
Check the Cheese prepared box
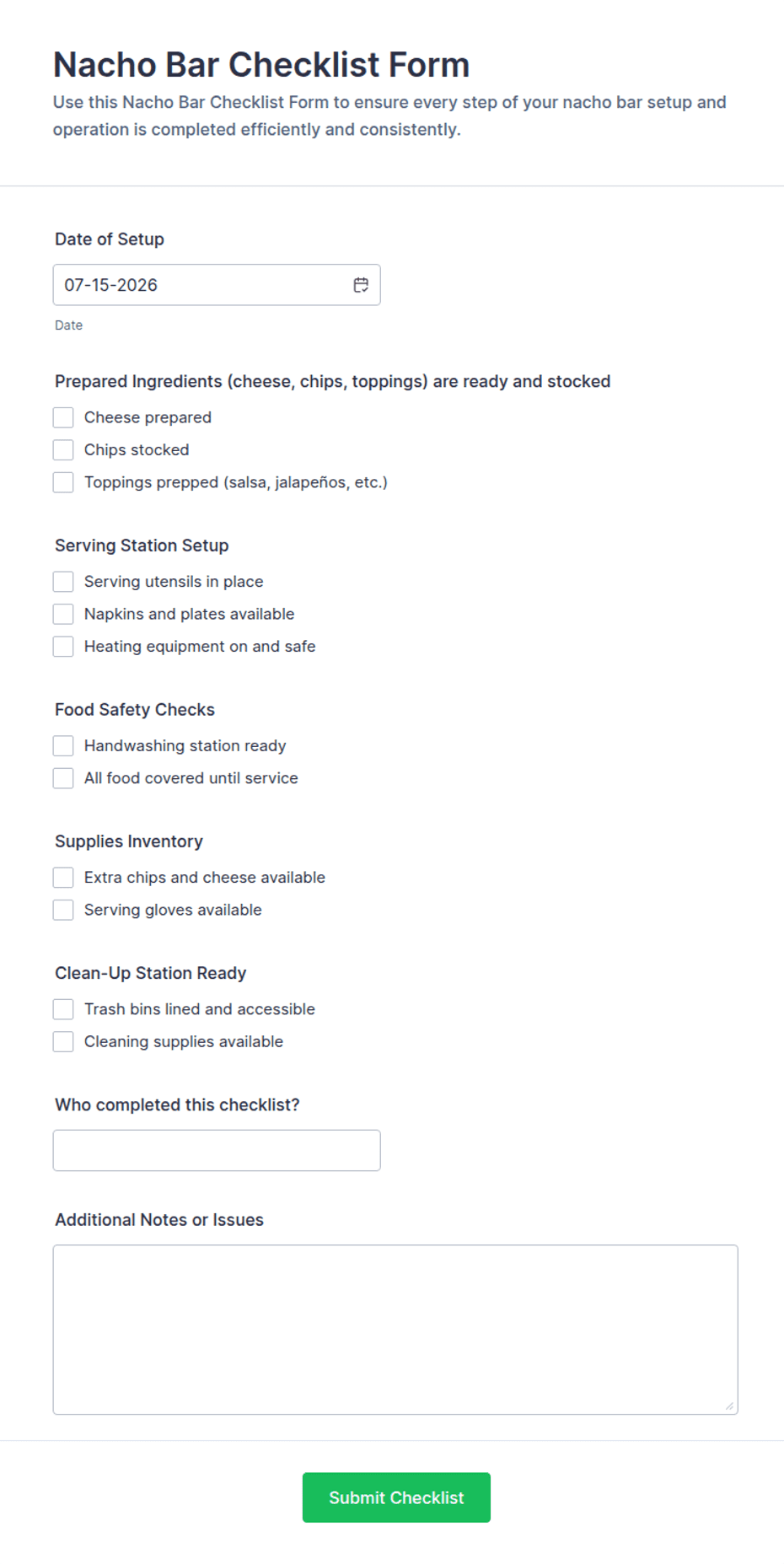[63, 417]
